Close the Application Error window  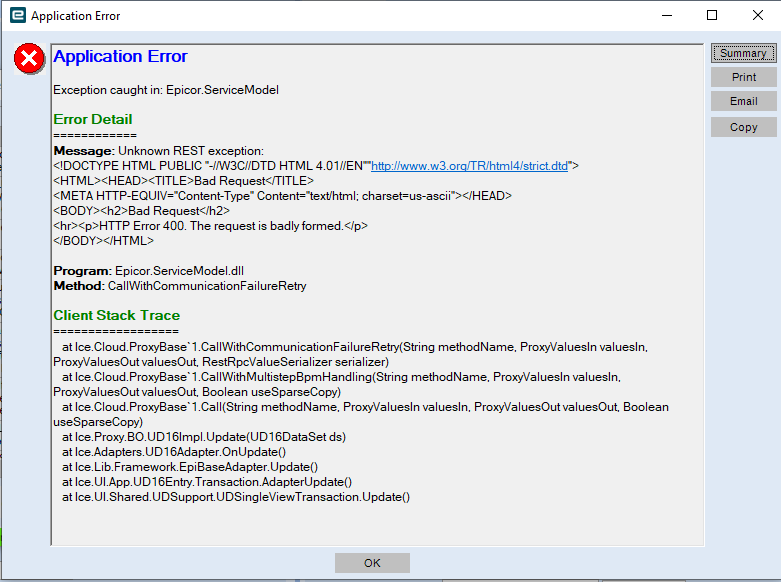[x=758, y=15]
